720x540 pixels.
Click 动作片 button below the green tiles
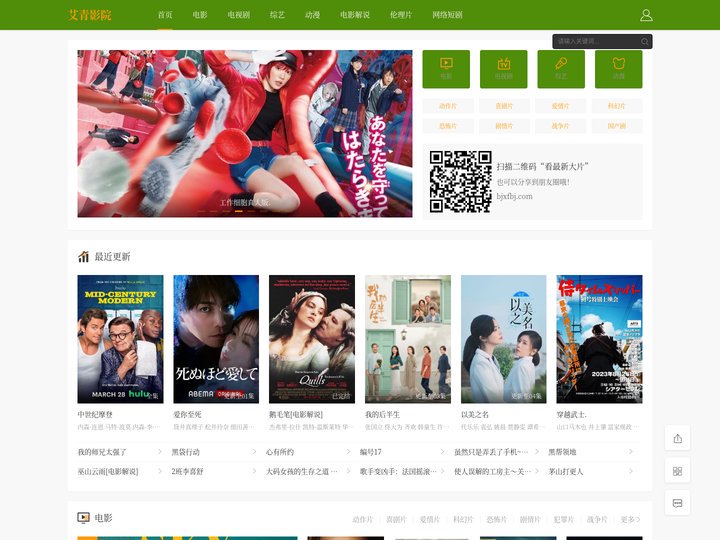pos(448,106)
